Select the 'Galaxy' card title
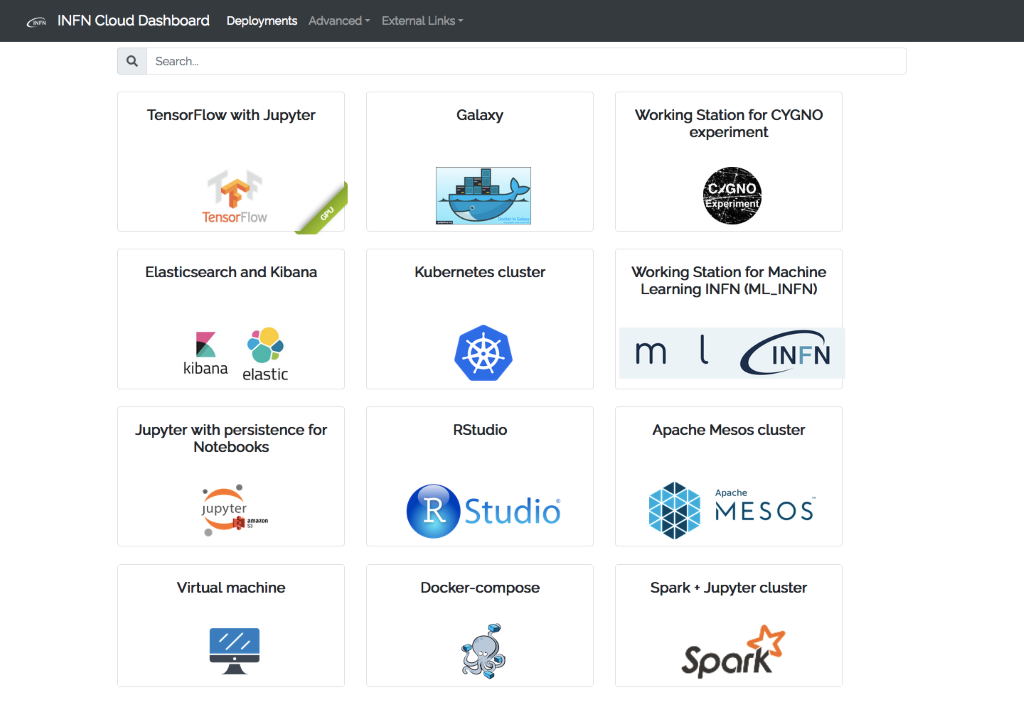The image size is (1024, 705). (480, 115)
